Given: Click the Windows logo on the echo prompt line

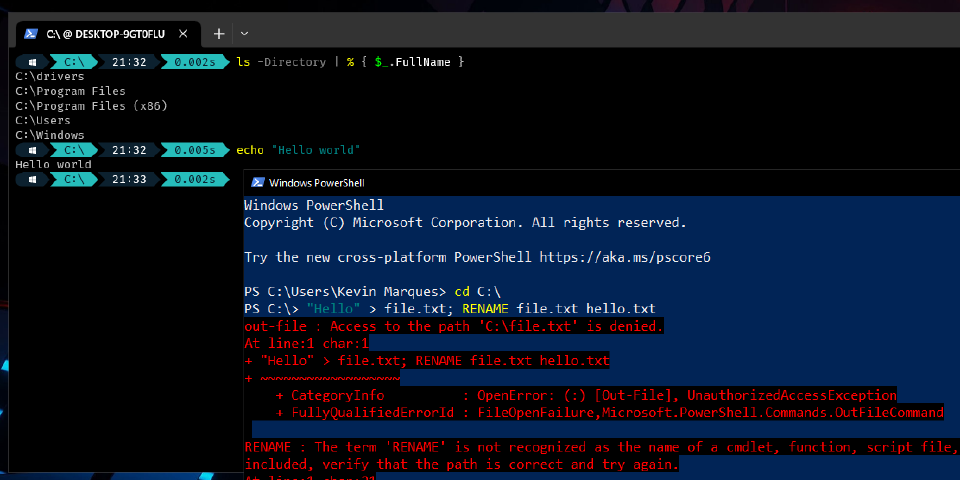Looking at the screenshot, I should click(32, 150).
